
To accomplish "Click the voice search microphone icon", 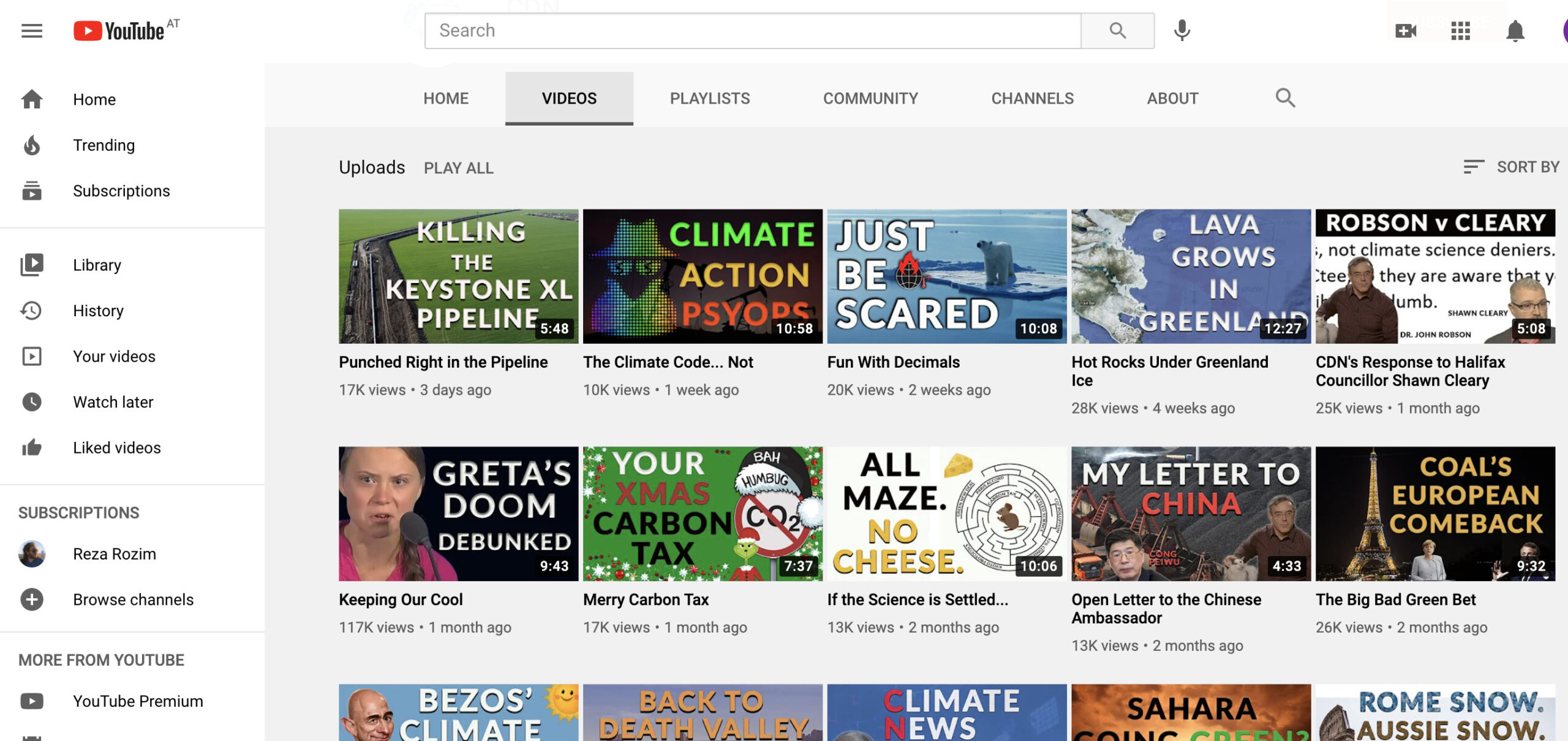I will pos(1182,31).
